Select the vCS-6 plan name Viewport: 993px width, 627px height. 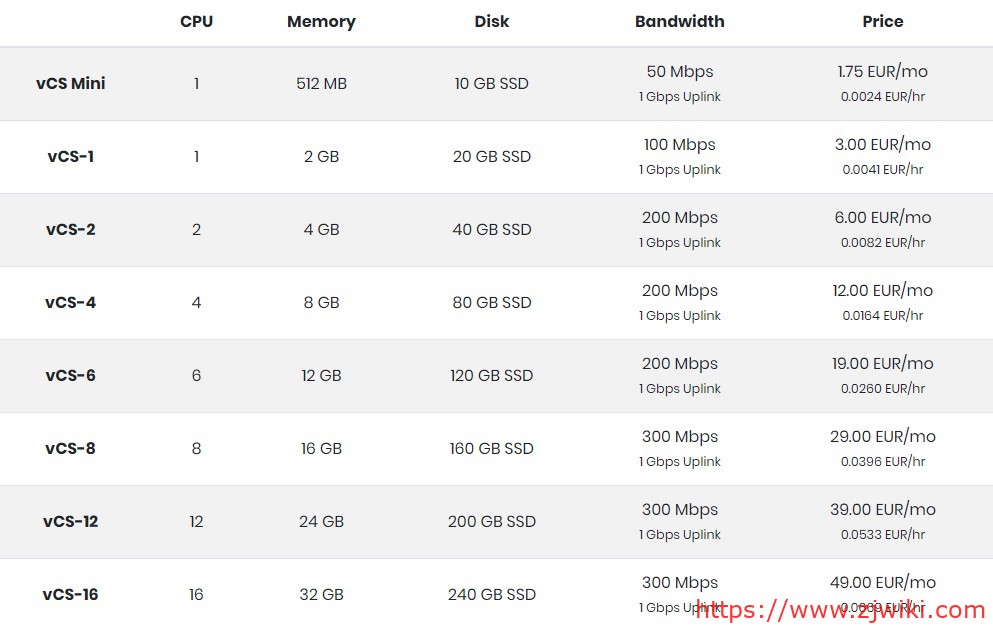tap(70, 376)
